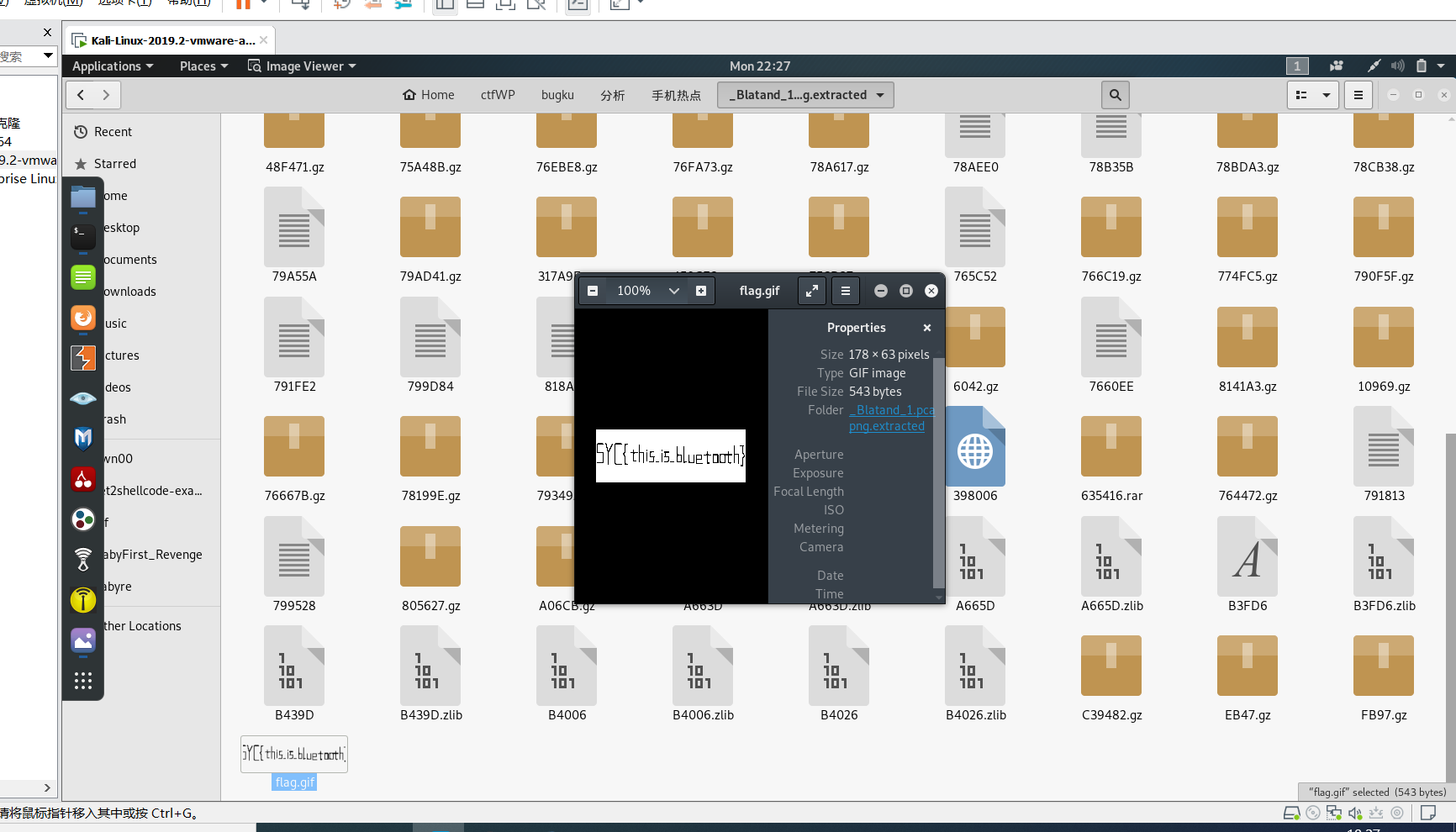This screenshot has width=1456, height=832.
Task: Open the Image Viewer app menu
Action: tap(302, 66)
